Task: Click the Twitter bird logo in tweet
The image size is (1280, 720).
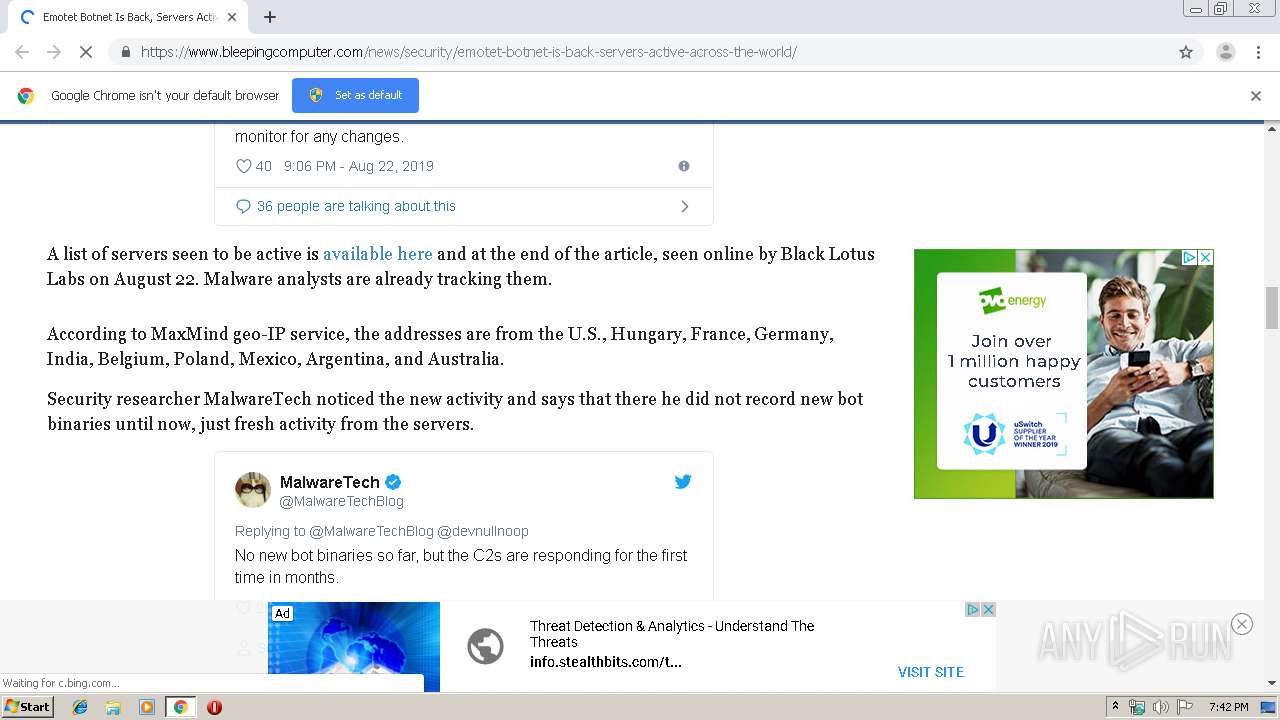Action: tap(683, 482)
